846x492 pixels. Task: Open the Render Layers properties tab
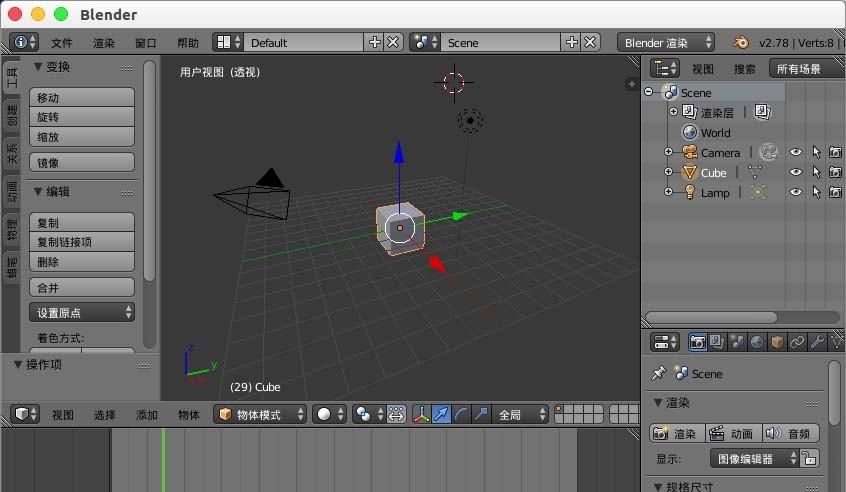[x=717, y=342]
